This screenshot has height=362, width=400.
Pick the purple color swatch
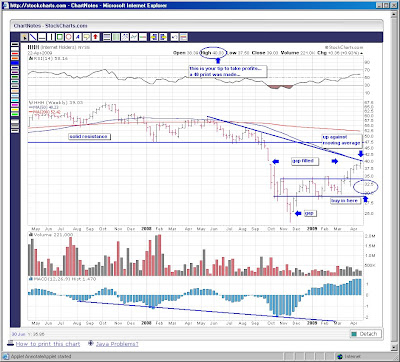click(x=15, y=72)
